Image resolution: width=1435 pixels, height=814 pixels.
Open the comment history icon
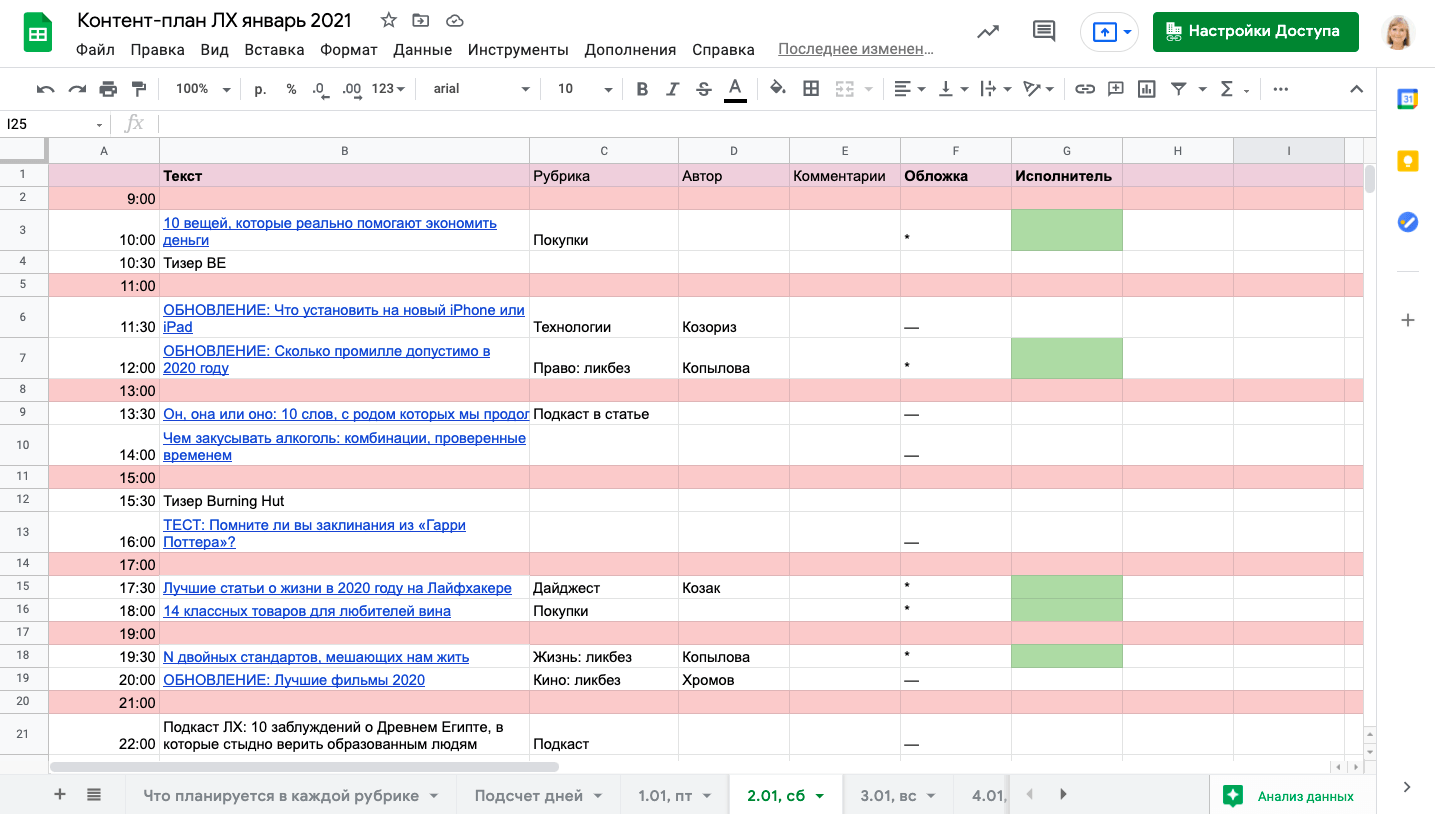pyautogui.click(x=1043, y=31)
